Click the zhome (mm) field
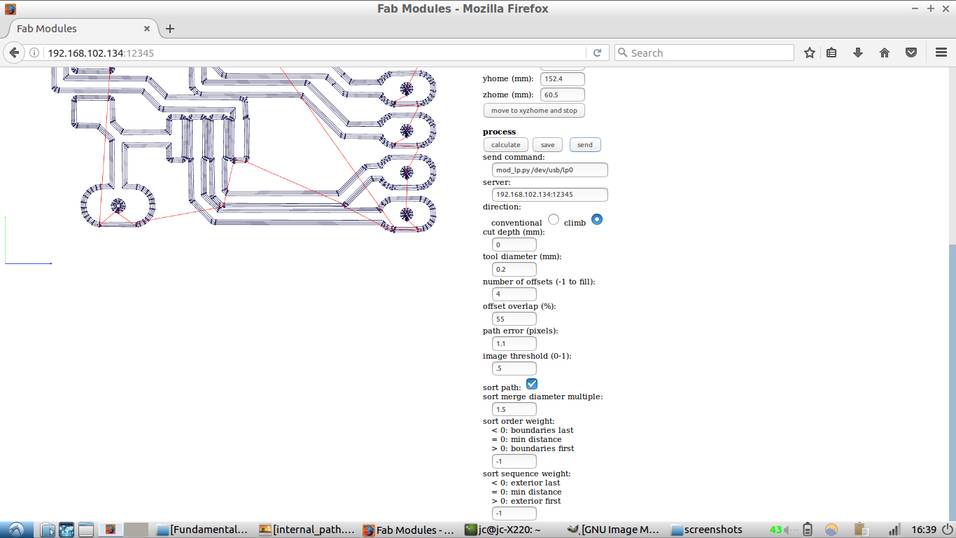 (562, 95)
